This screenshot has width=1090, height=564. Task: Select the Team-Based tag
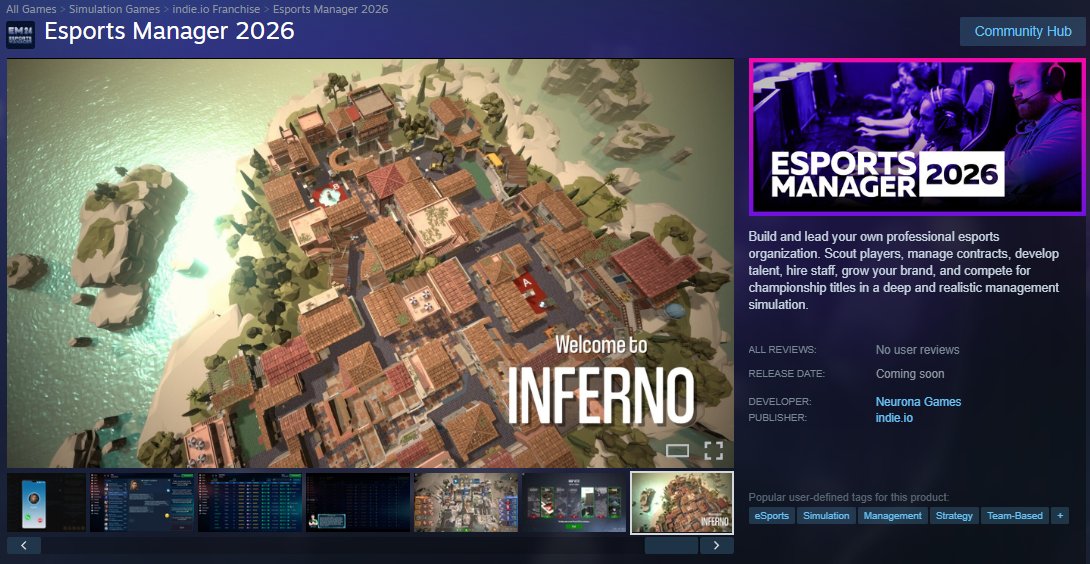[1014, 515]
